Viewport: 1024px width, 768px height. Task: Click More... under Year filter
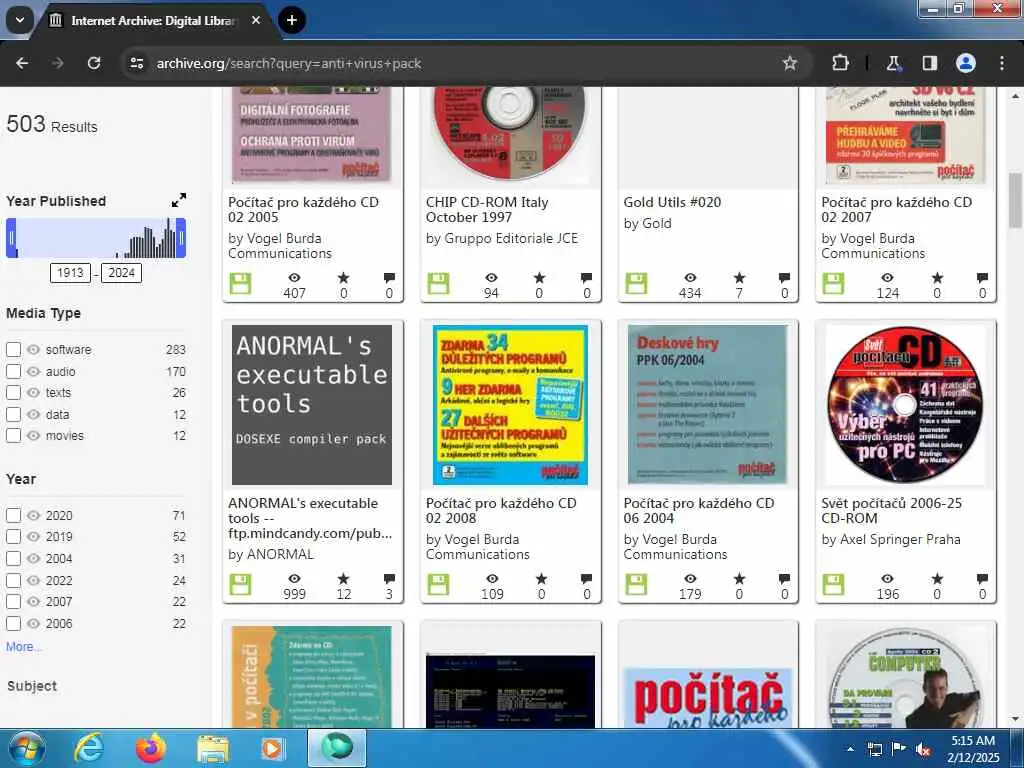point(24,647)
